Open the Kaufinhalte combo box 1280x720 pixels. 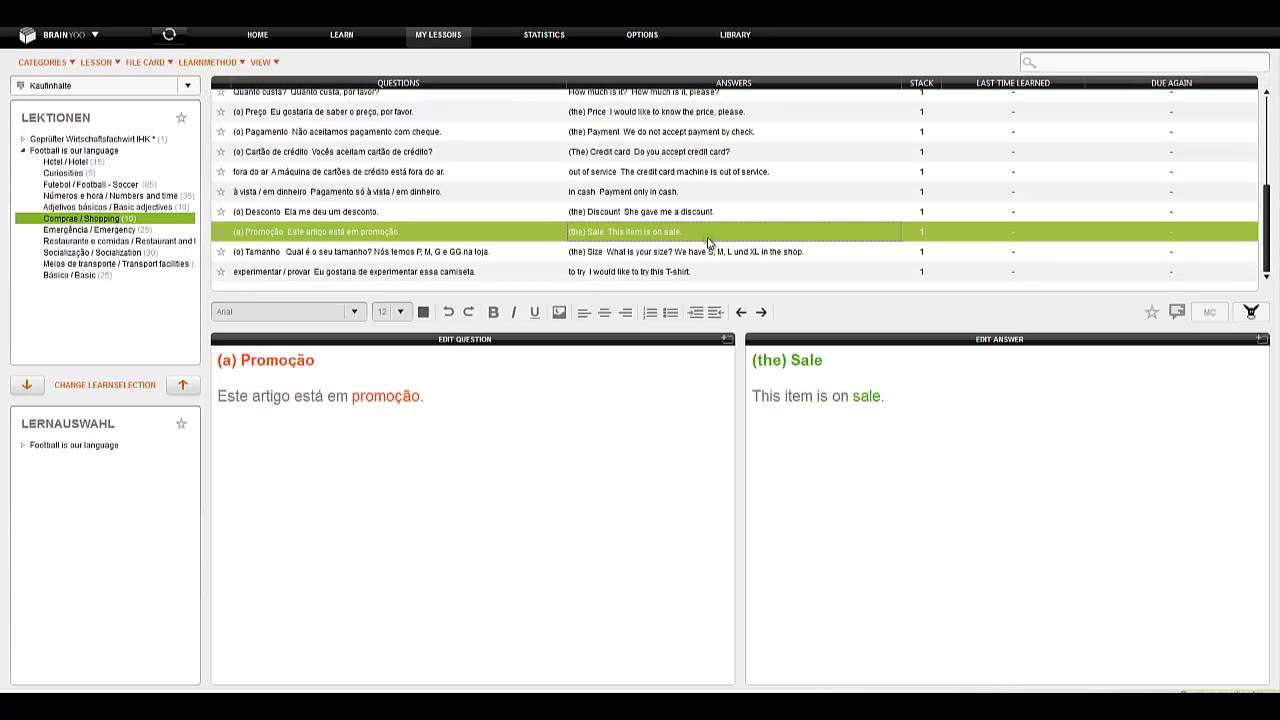[105, 86]
